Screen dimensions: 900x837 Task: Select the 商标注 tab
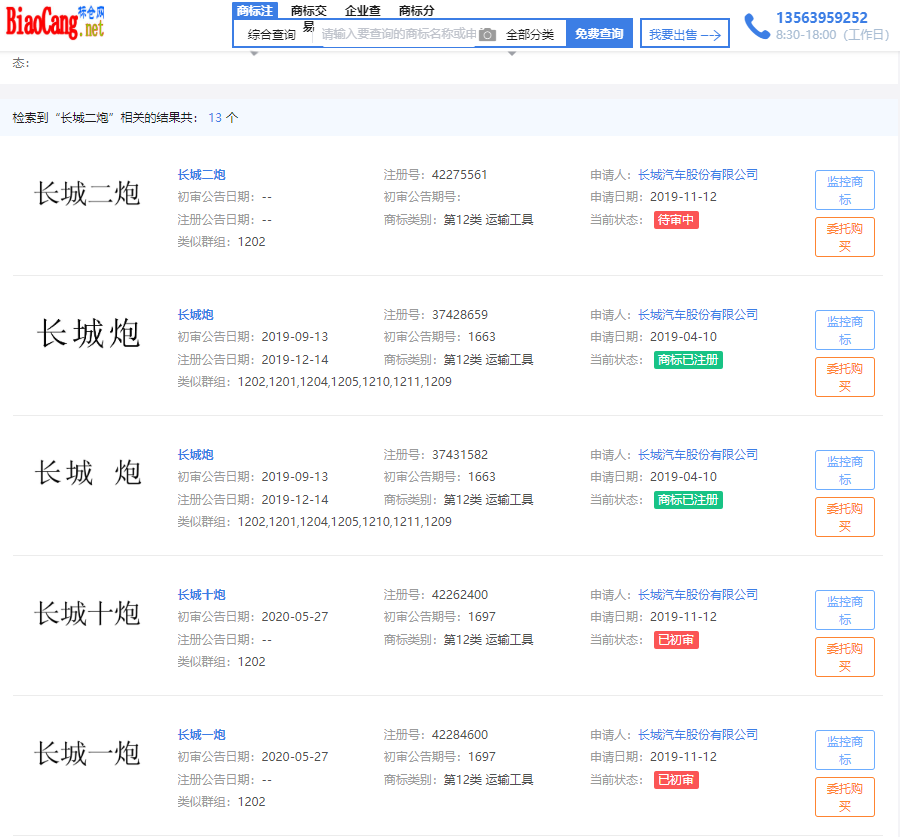[255, 10]
